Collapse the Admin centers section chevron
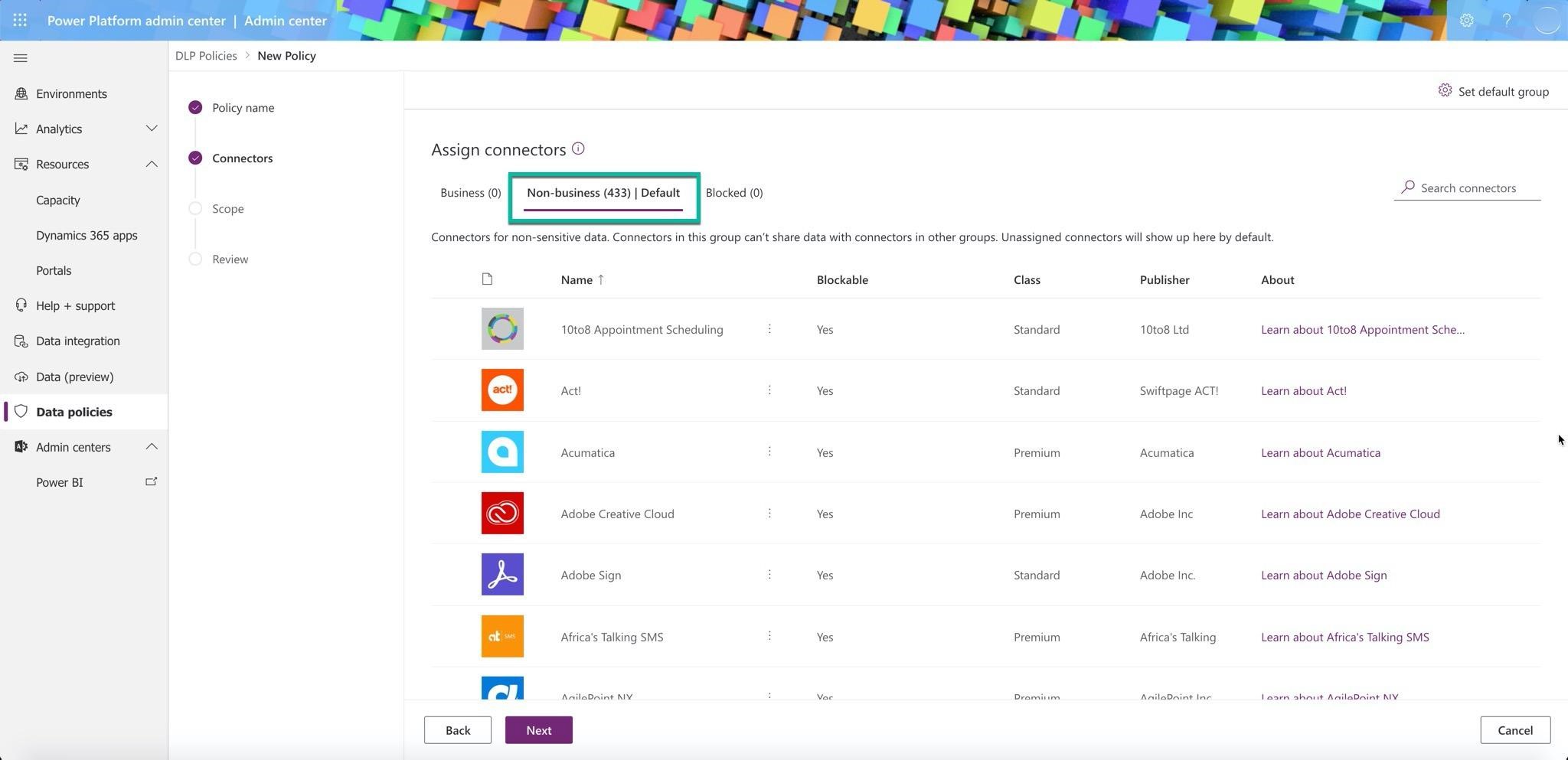This screenshot has width=1568, height=760. coord(152,447)
